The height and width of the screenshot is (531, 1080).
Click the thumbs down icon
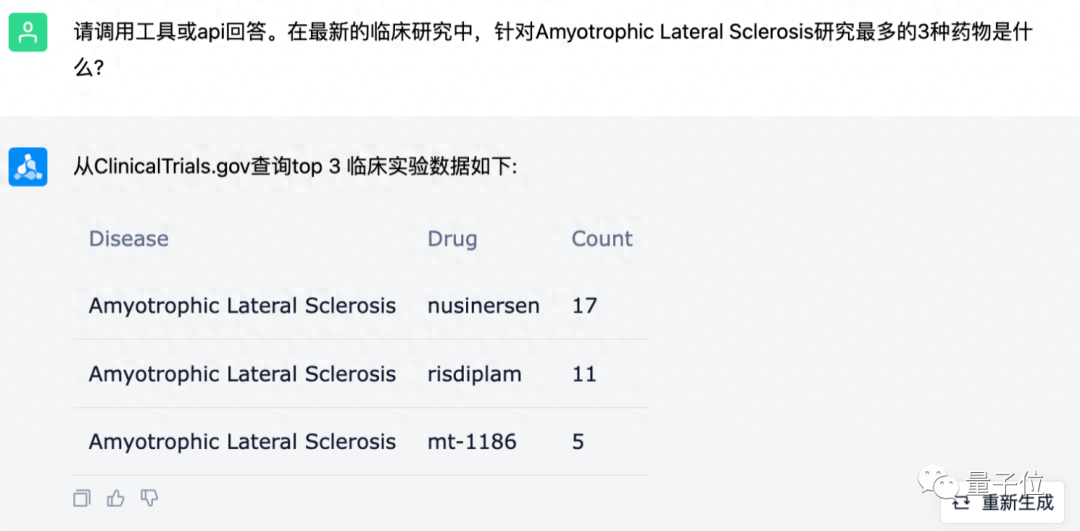coord(149,498)
